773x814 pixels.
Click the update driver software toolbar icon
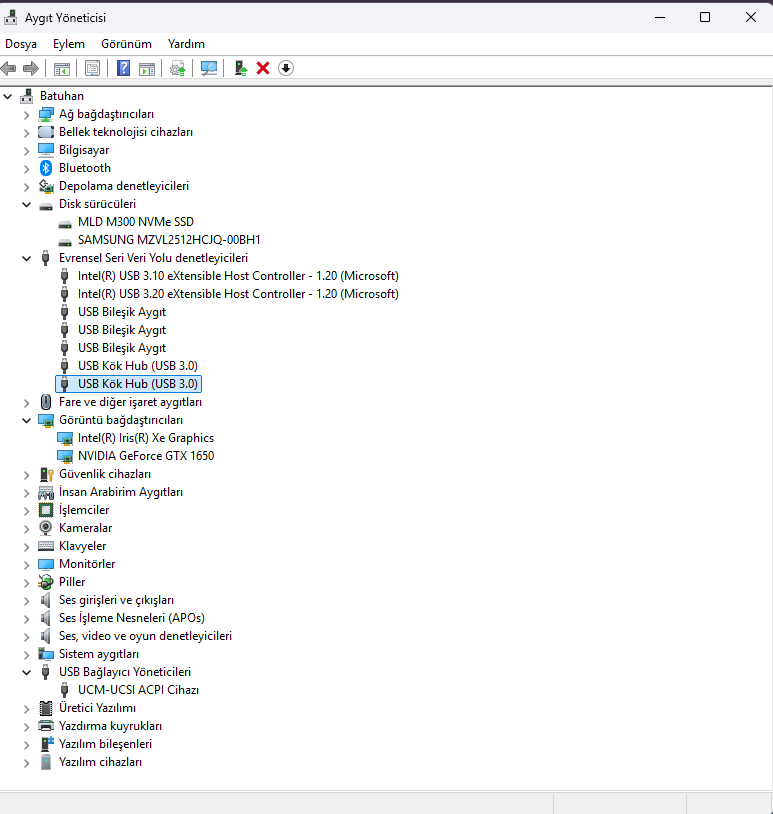coord(178,68)
